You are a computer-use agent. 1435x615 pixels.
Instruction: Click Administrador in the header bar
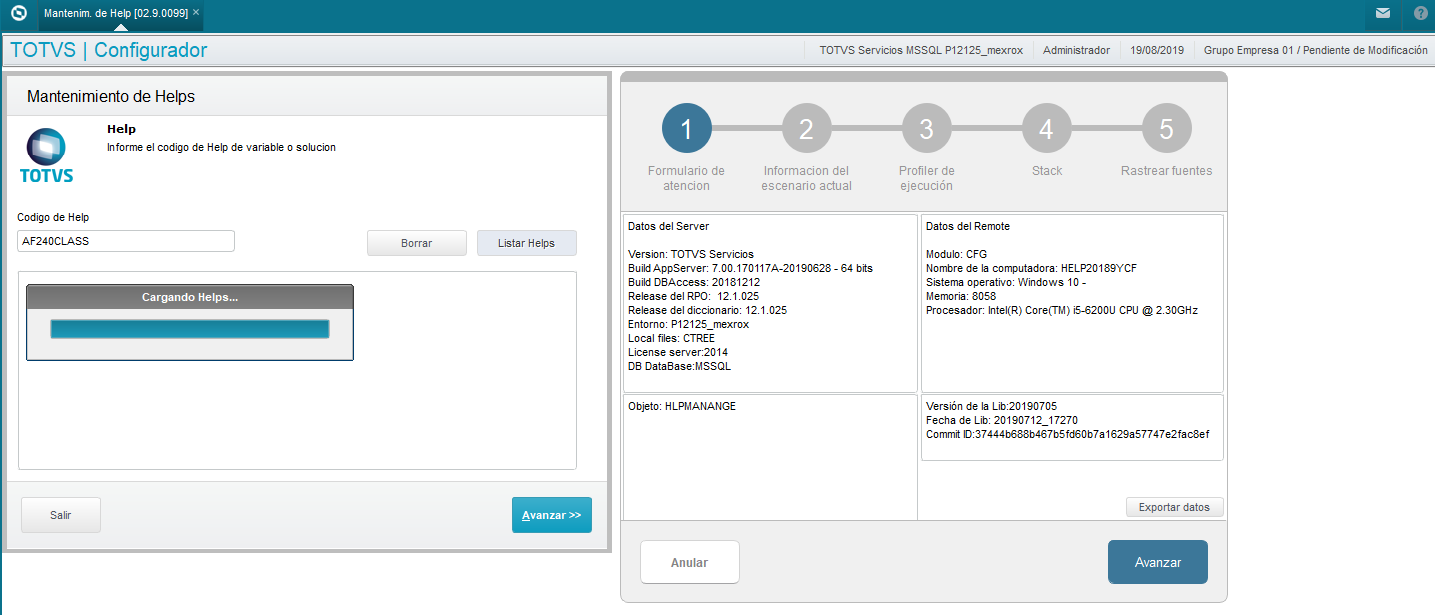pos(1076,50)
